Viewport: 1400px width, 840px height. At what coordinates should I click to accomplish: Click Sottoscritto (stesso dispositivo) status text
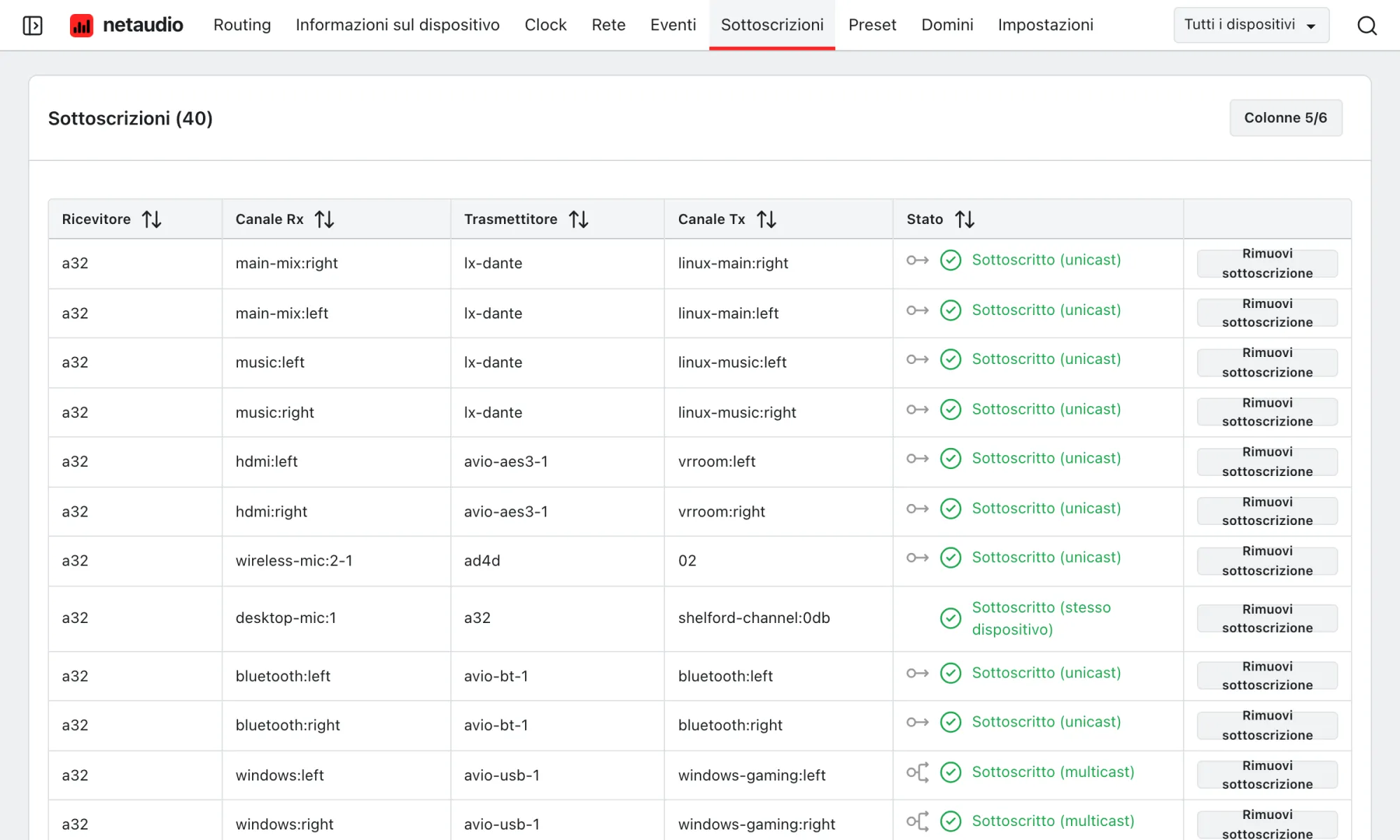click(1041, 618)
